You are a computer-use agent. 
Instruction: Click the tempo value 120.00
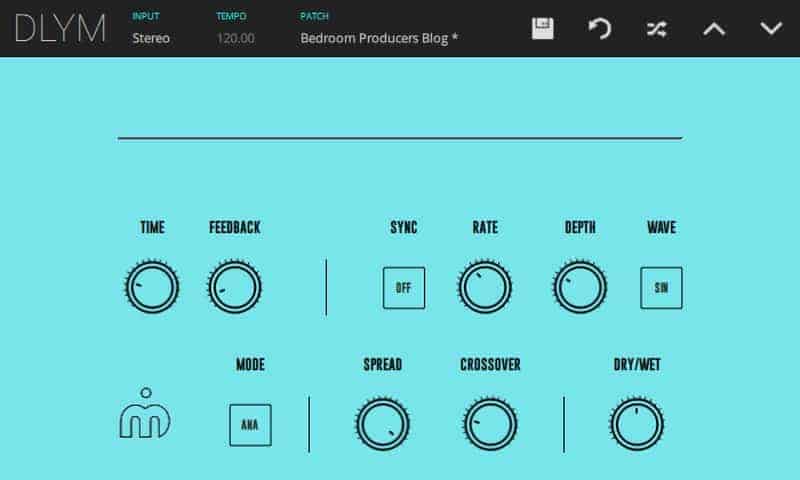tap(235, 38)
